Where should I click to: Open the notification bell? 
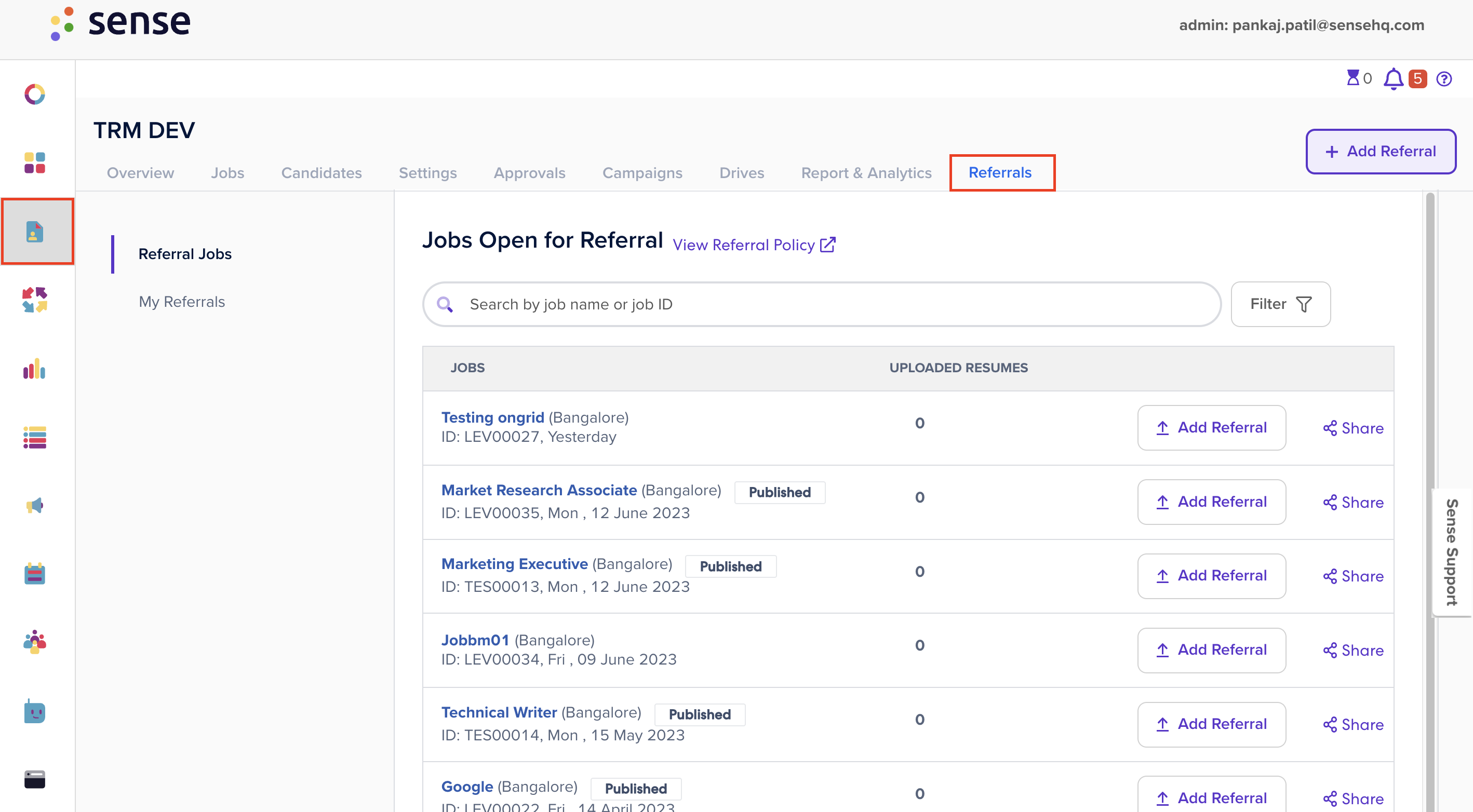click(1393, 79)
